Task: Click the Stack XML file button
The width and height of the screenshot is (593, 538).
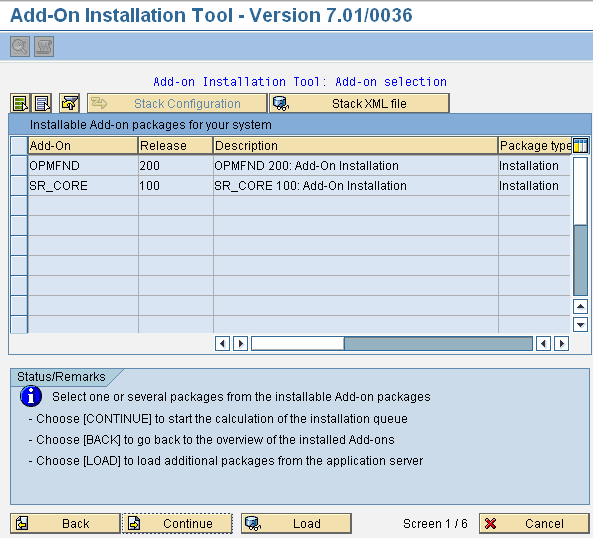Action: [359, 103]
